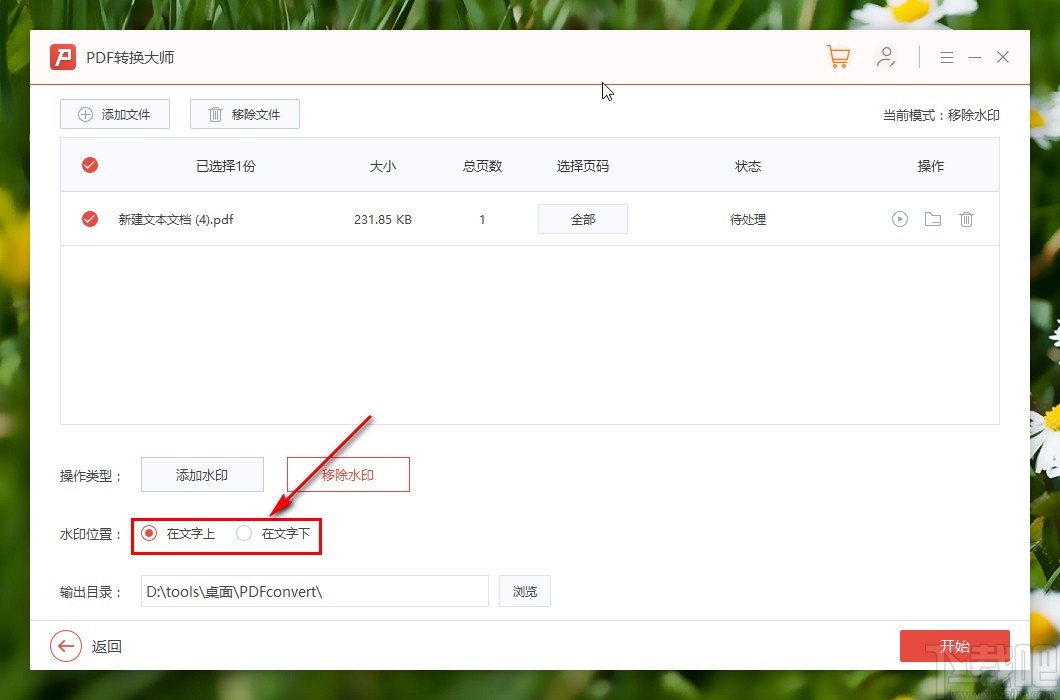Click the app logo icon top left

coord(62,57)
